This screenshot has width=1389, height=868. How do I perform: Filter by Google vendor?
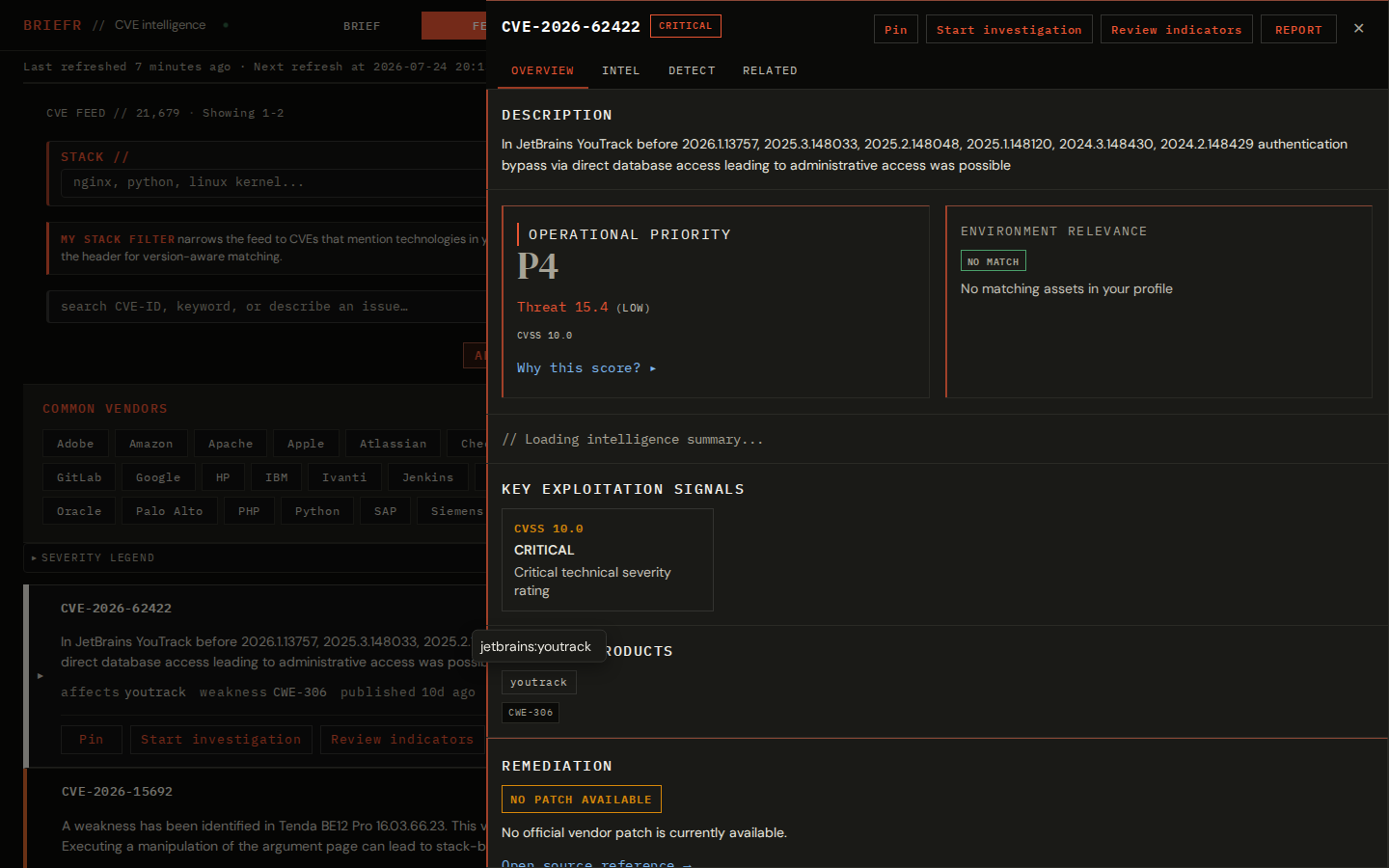[x=158, y=477]
